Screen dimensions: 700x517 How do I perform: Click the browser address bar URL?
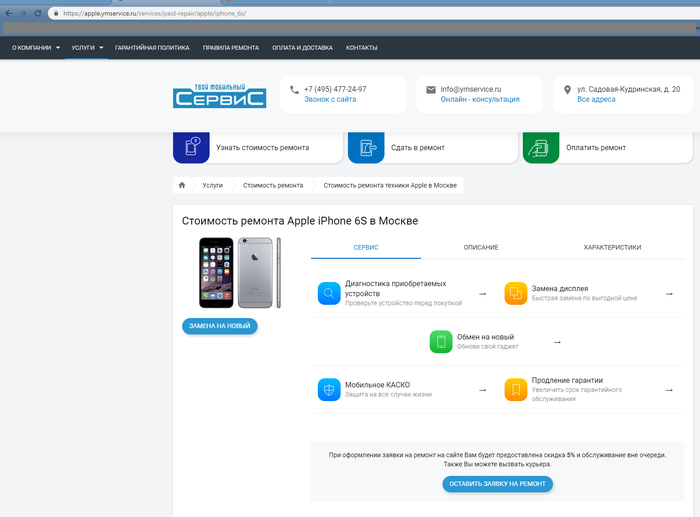160,14
